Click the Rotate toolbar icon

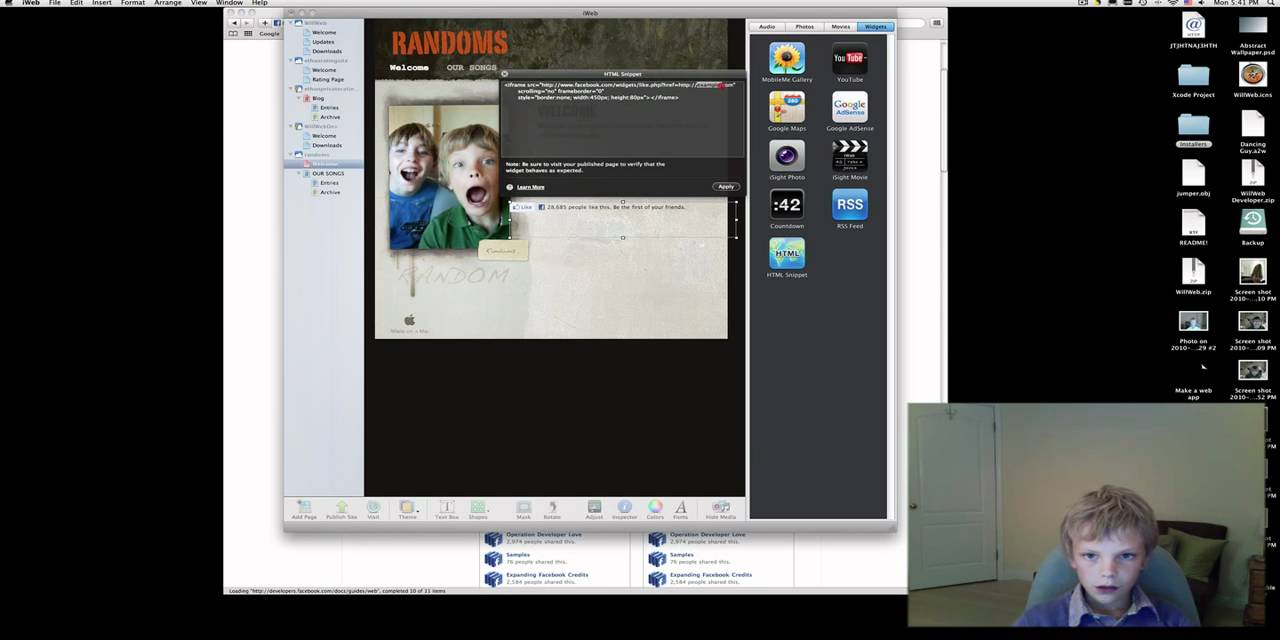(x=552, y=509)
